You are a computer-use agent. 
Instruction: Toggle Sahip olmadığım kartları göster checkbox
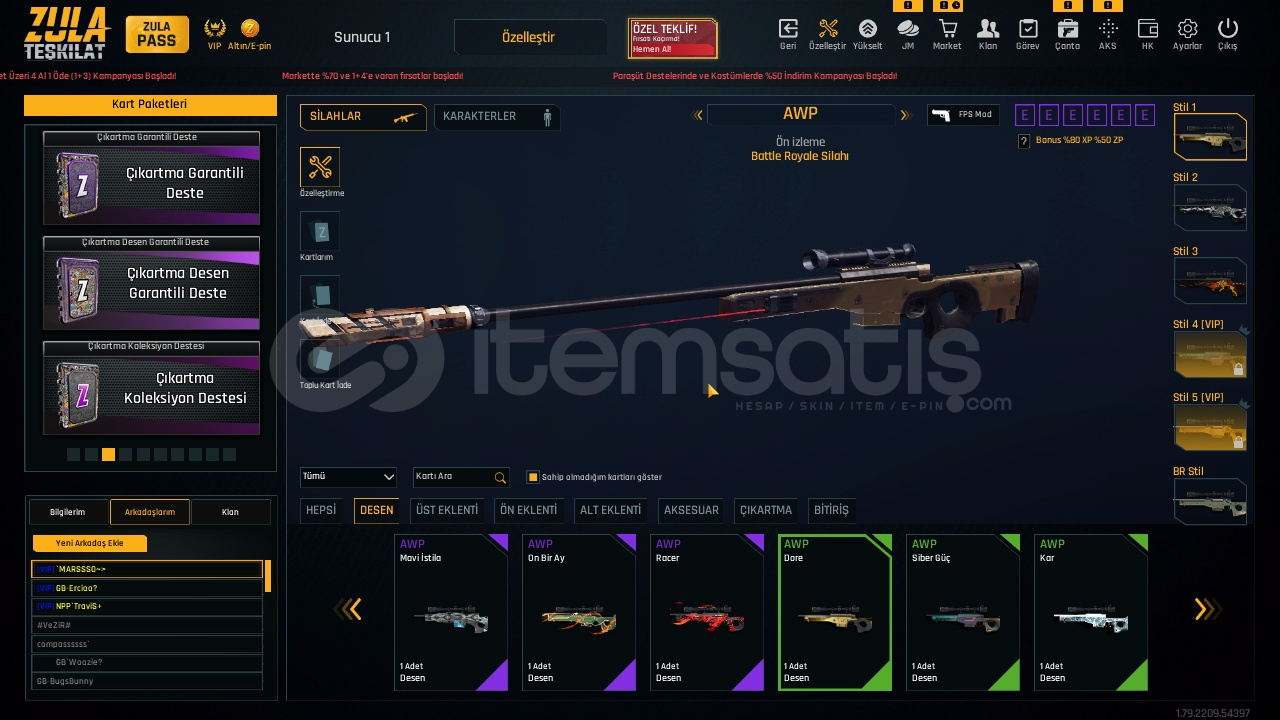point(533,477)
